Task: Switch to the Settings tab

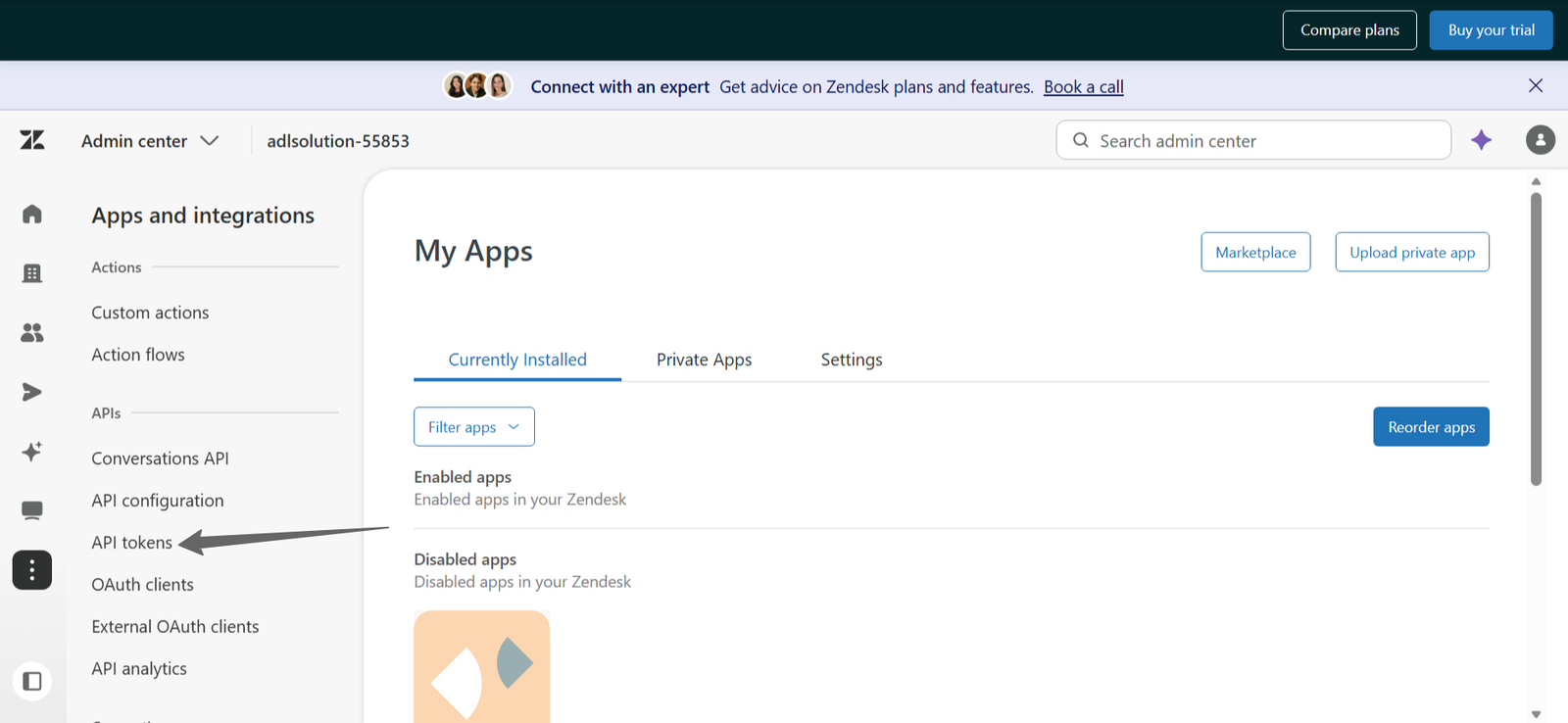Action: [x=852, y=360]
